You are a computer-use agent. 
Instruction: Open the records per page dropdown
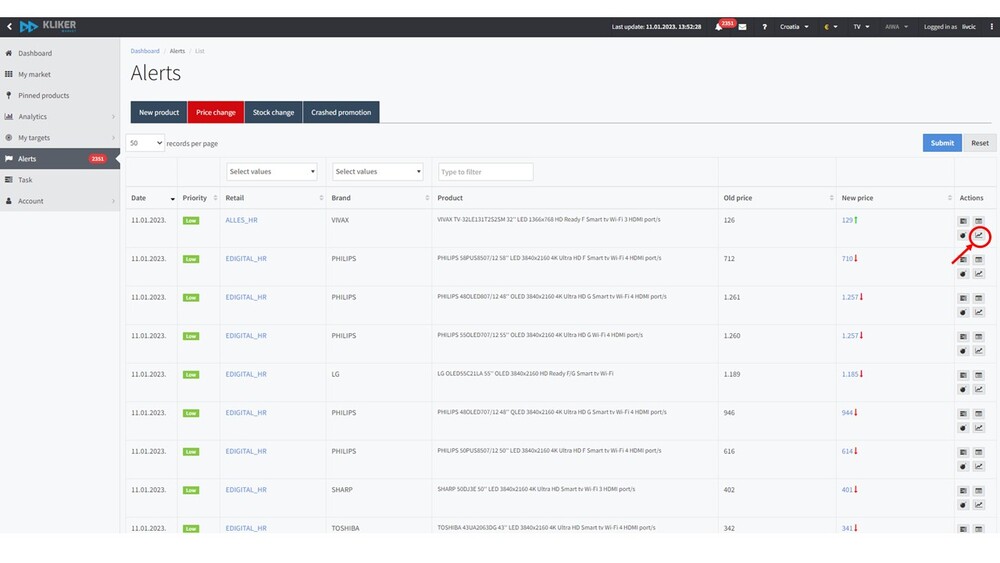coord(145,143)
